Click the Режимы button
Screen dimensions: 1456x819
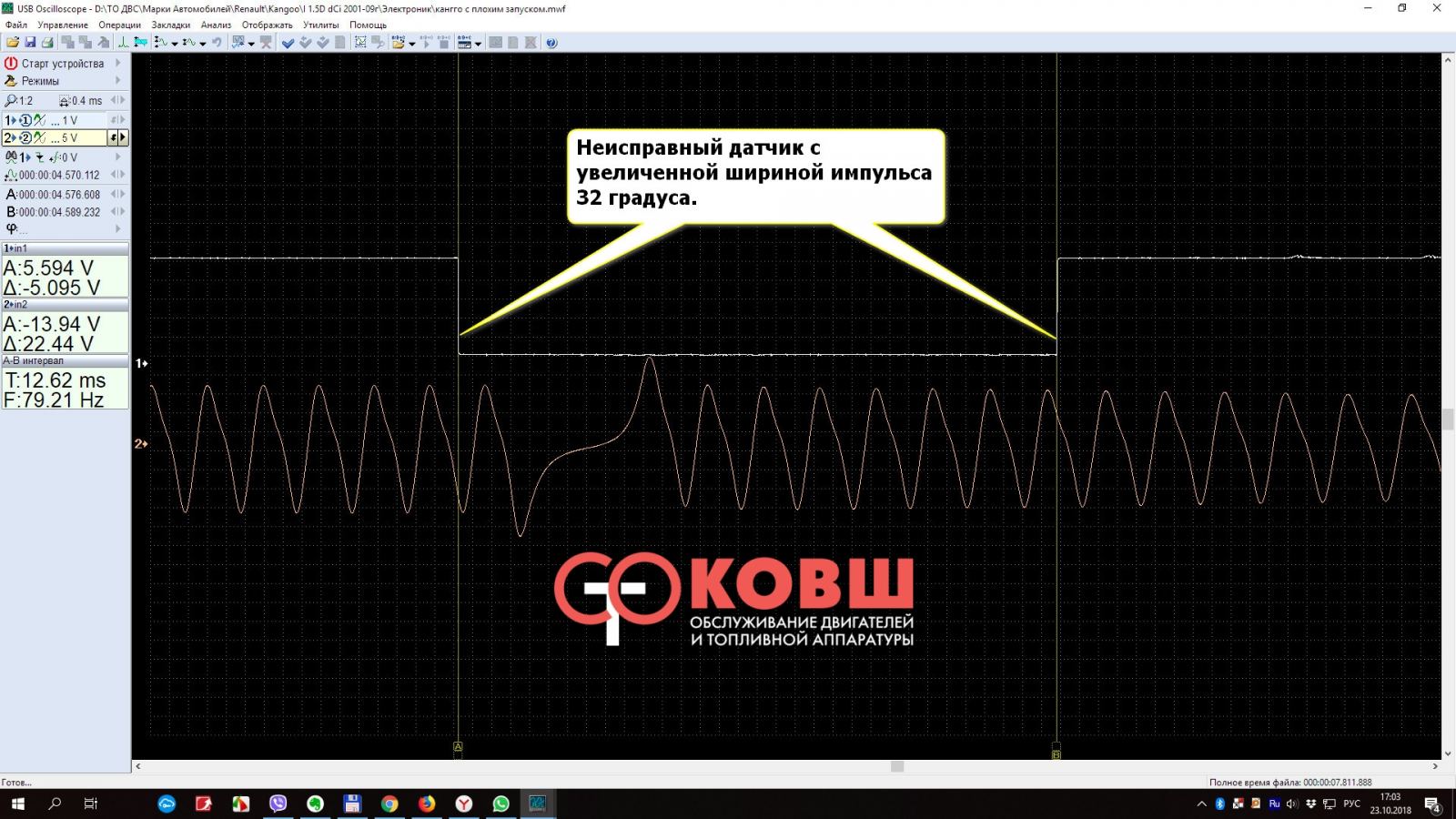click(x=40, y=81)
